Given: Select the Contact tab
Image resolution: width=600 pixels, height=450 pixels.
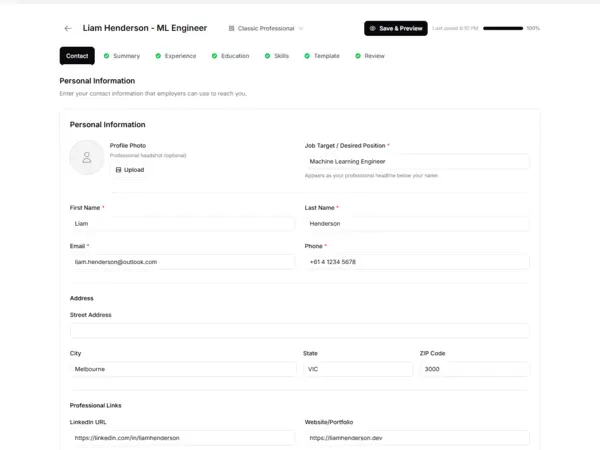Looking at the screenshot, I should 77,56.
